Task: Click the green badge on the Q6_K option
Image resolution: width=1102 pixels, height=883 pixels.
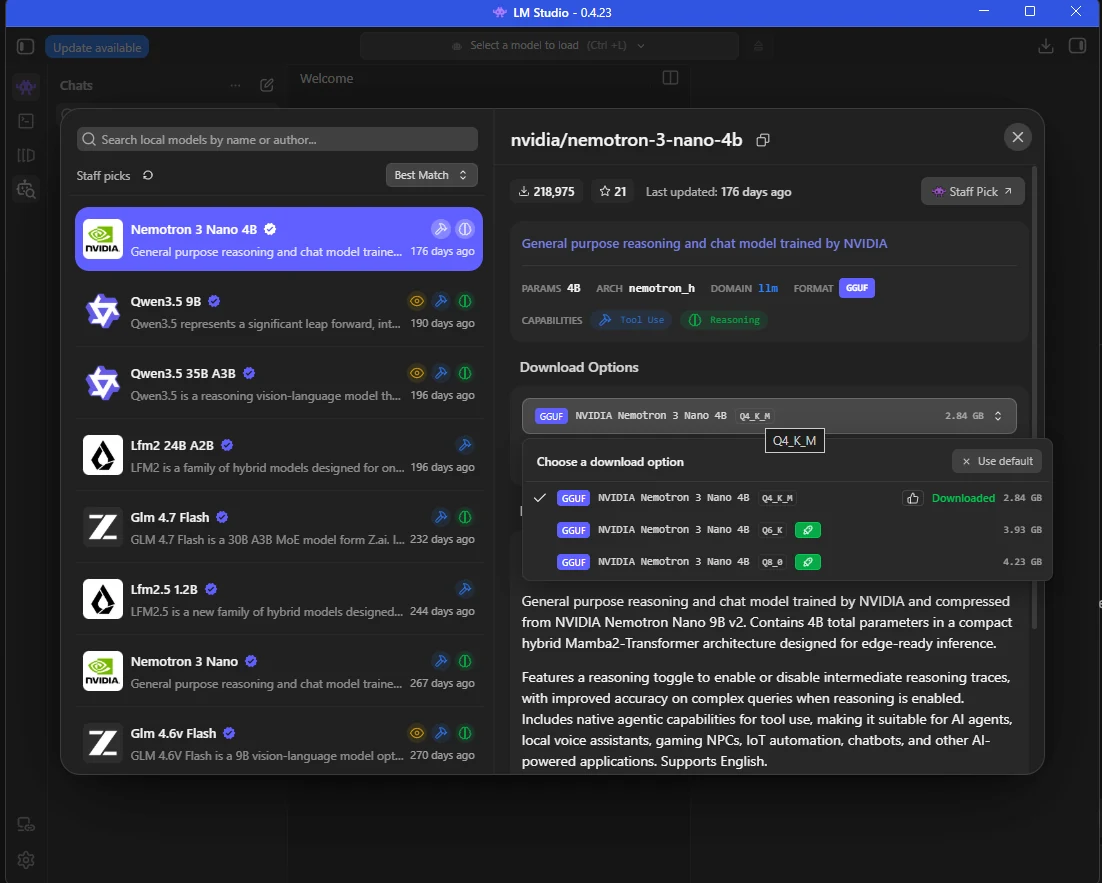Action: pyautogui.click(x=808, y=530)
